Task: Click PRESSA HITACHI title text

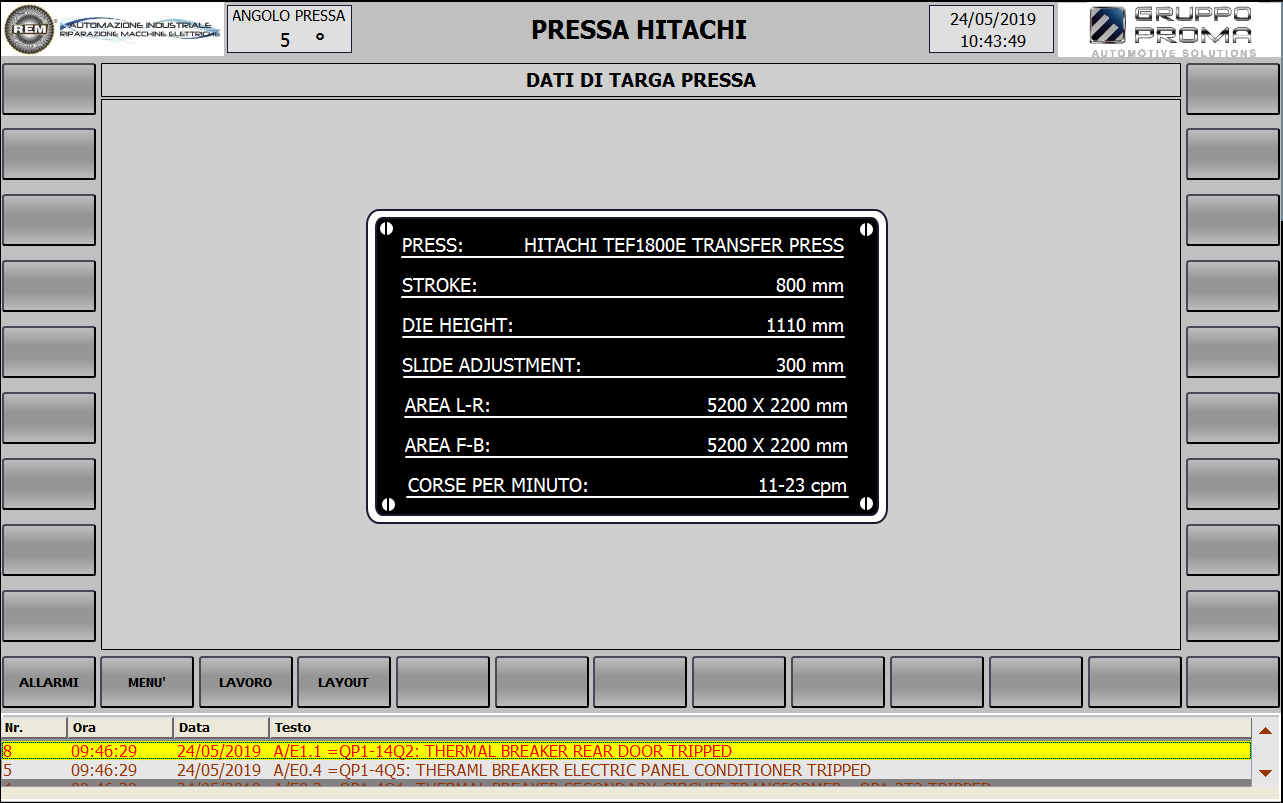Action: tap(639, 30)
